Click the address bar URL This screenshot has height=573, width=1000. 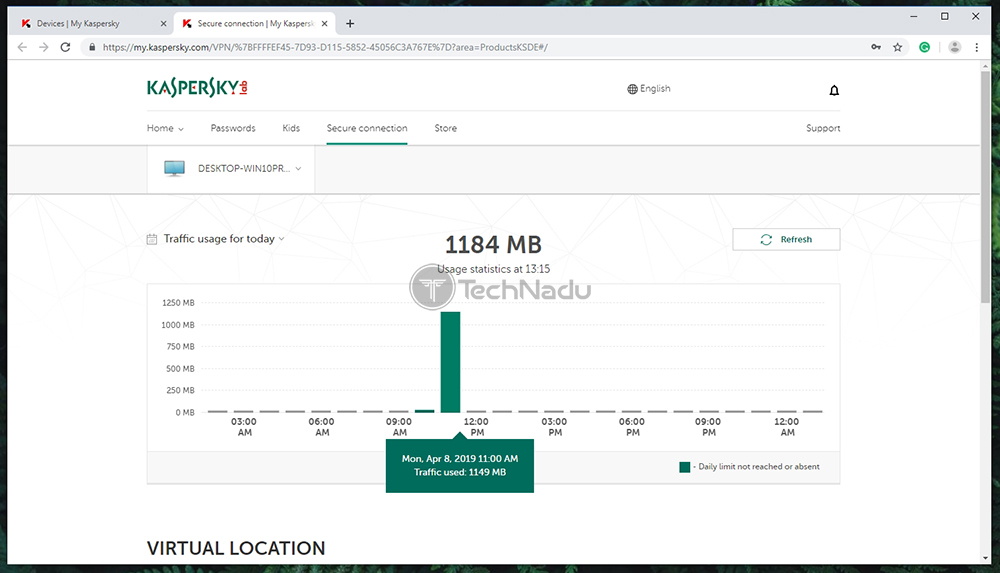325,47
